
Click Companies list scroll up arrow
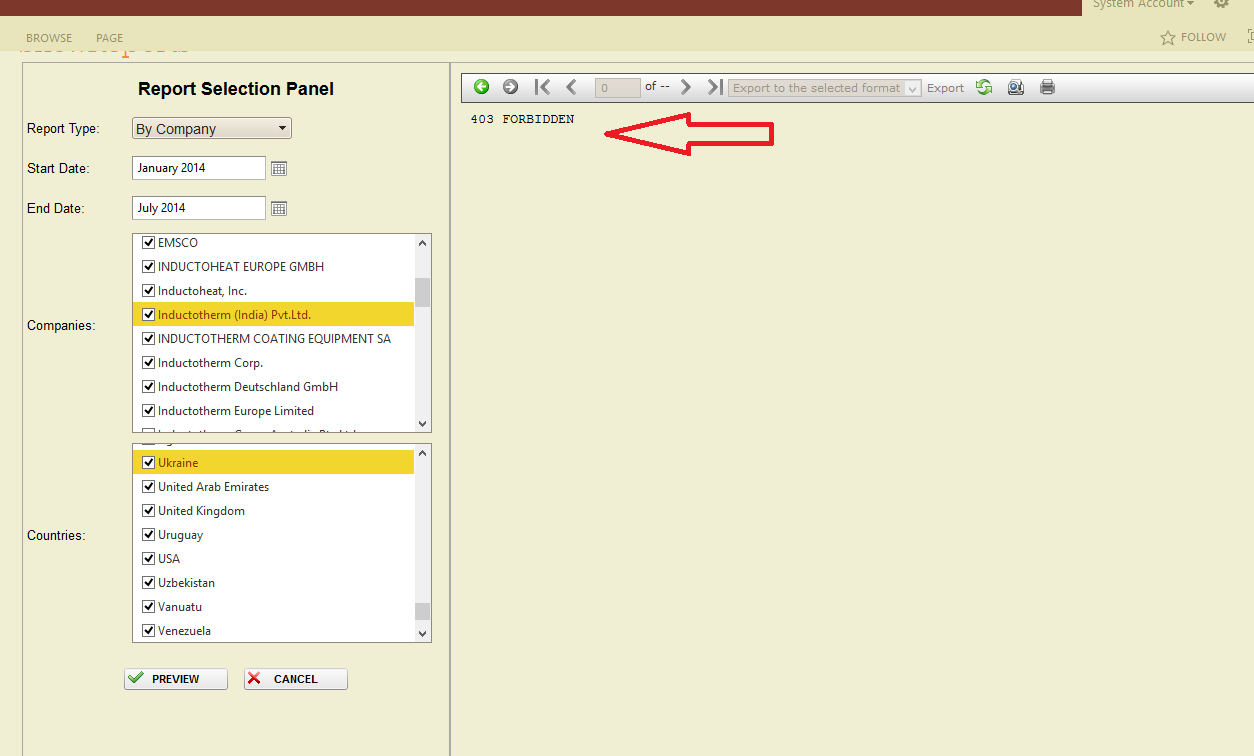click(422, 243)
